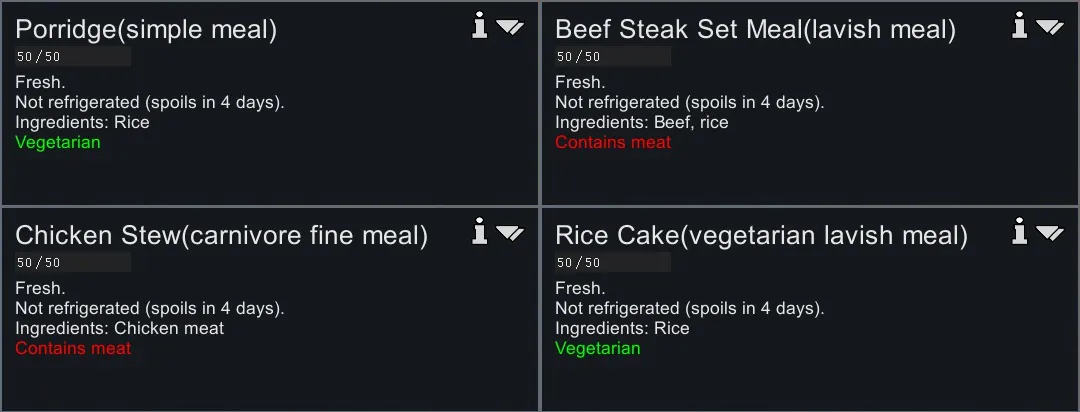Open info for Beef Steak Set Meal
This screenshot has height=412, width=1080.
1020,27
